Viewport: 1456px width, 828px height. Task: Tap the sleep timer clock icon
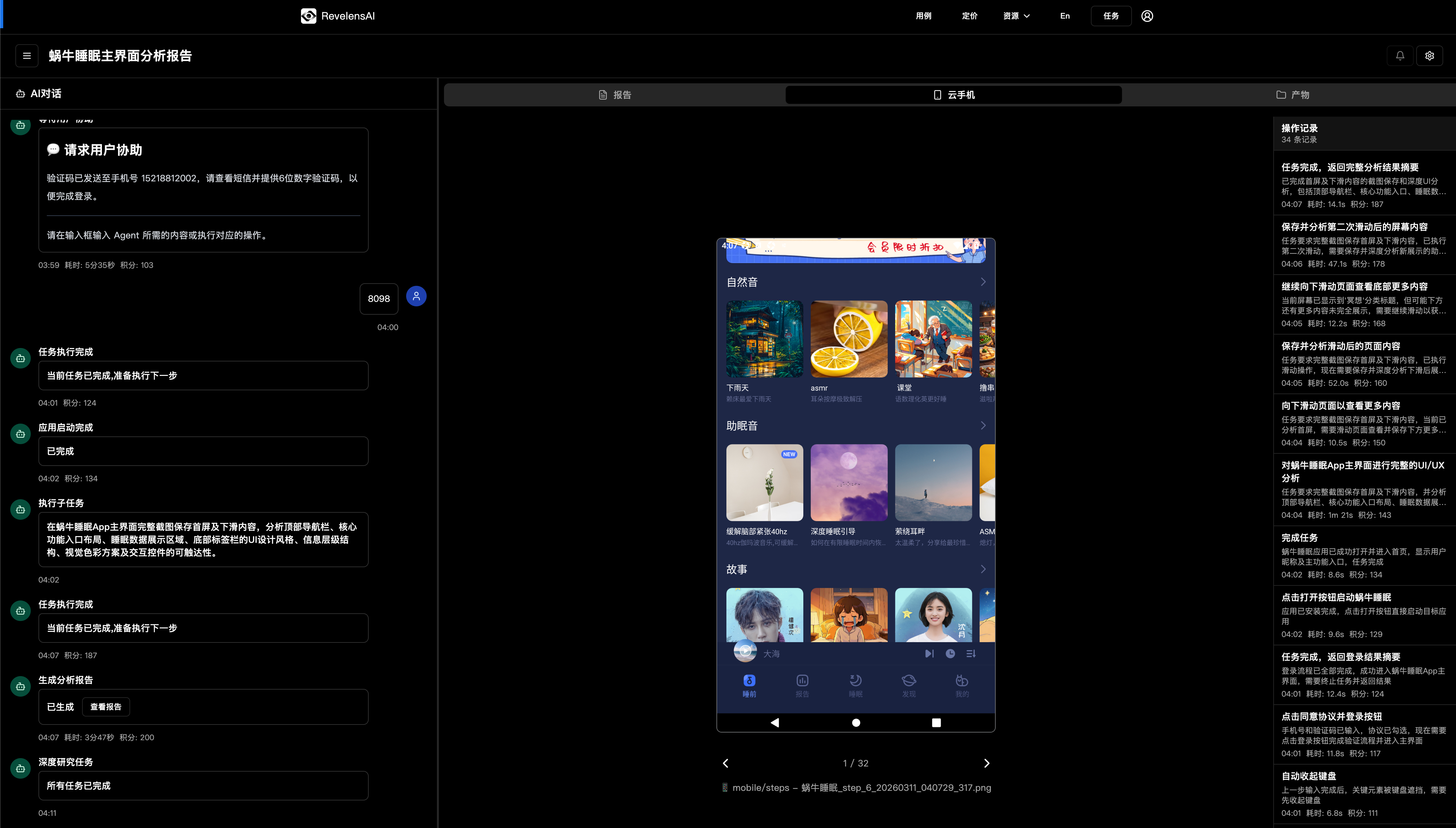click(950, 653)
